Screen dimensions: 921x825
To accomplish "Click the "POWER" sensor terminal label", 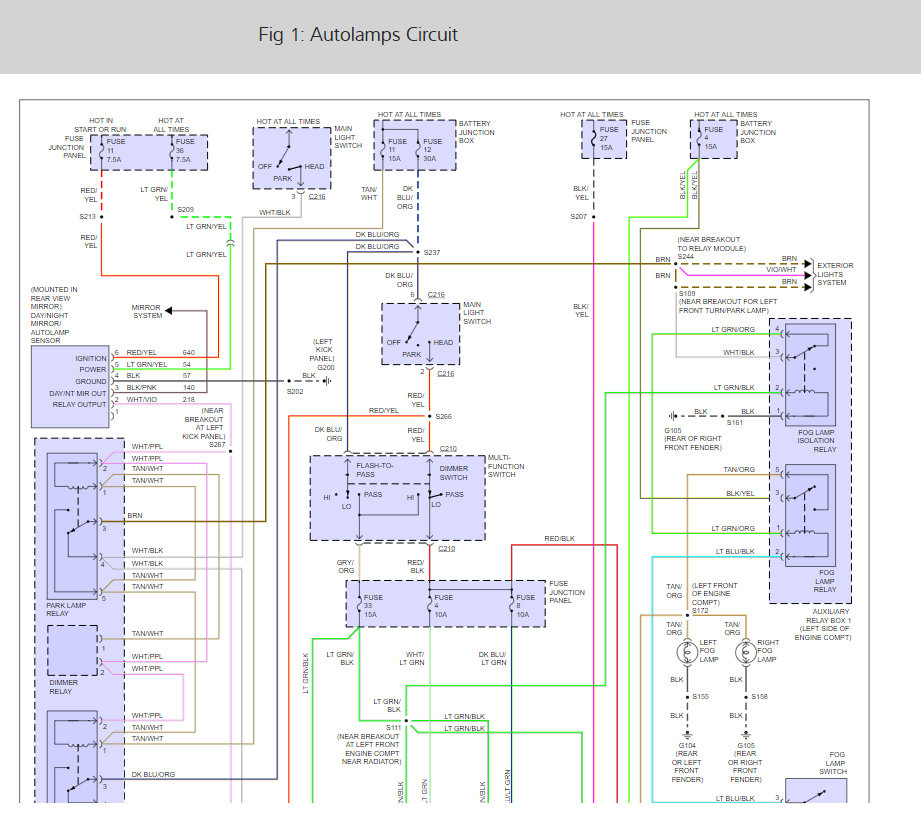I will [93, 369].
